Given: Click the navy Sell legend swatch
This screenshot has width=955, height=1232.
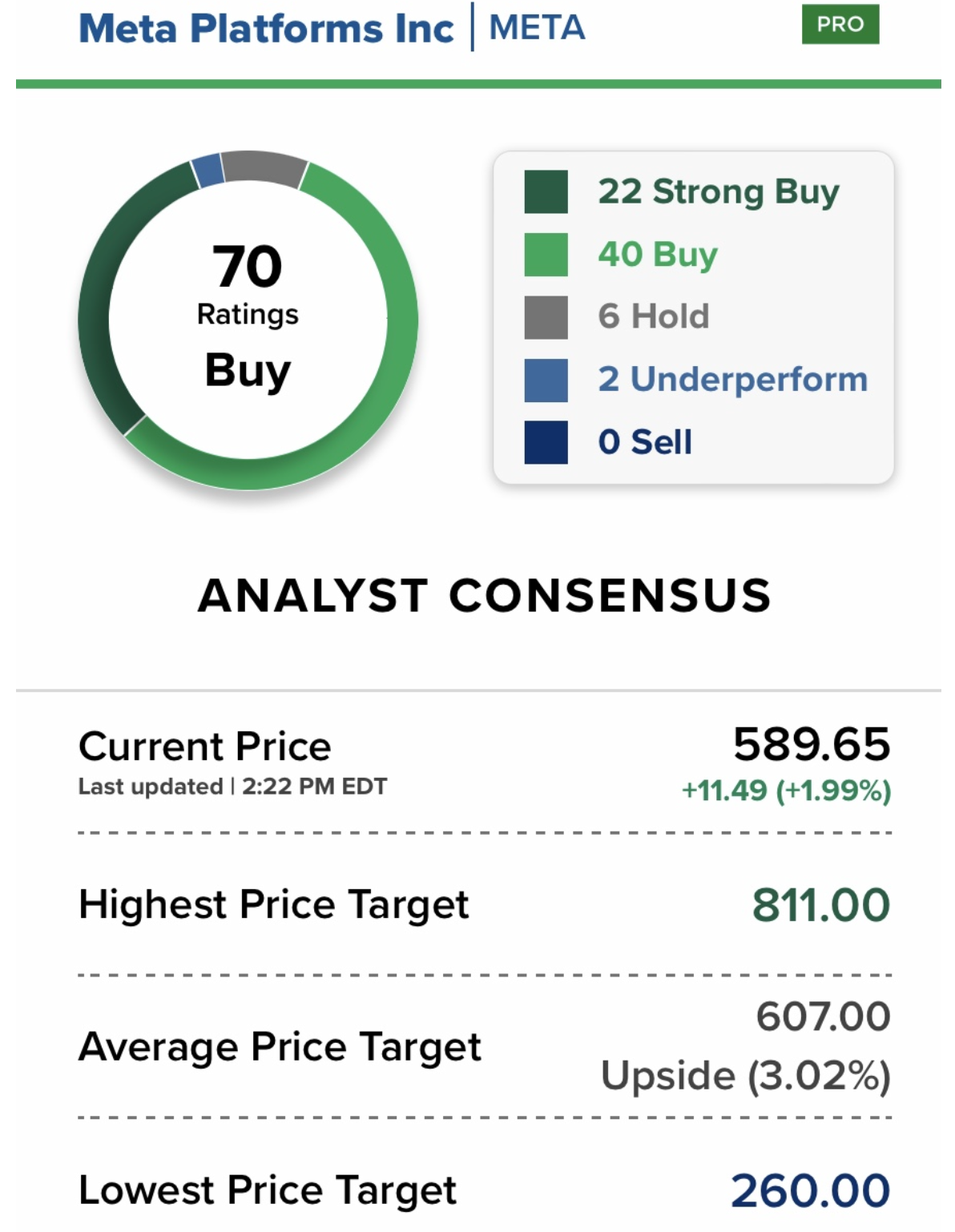Looking at the screenshot, I should 546,442.
